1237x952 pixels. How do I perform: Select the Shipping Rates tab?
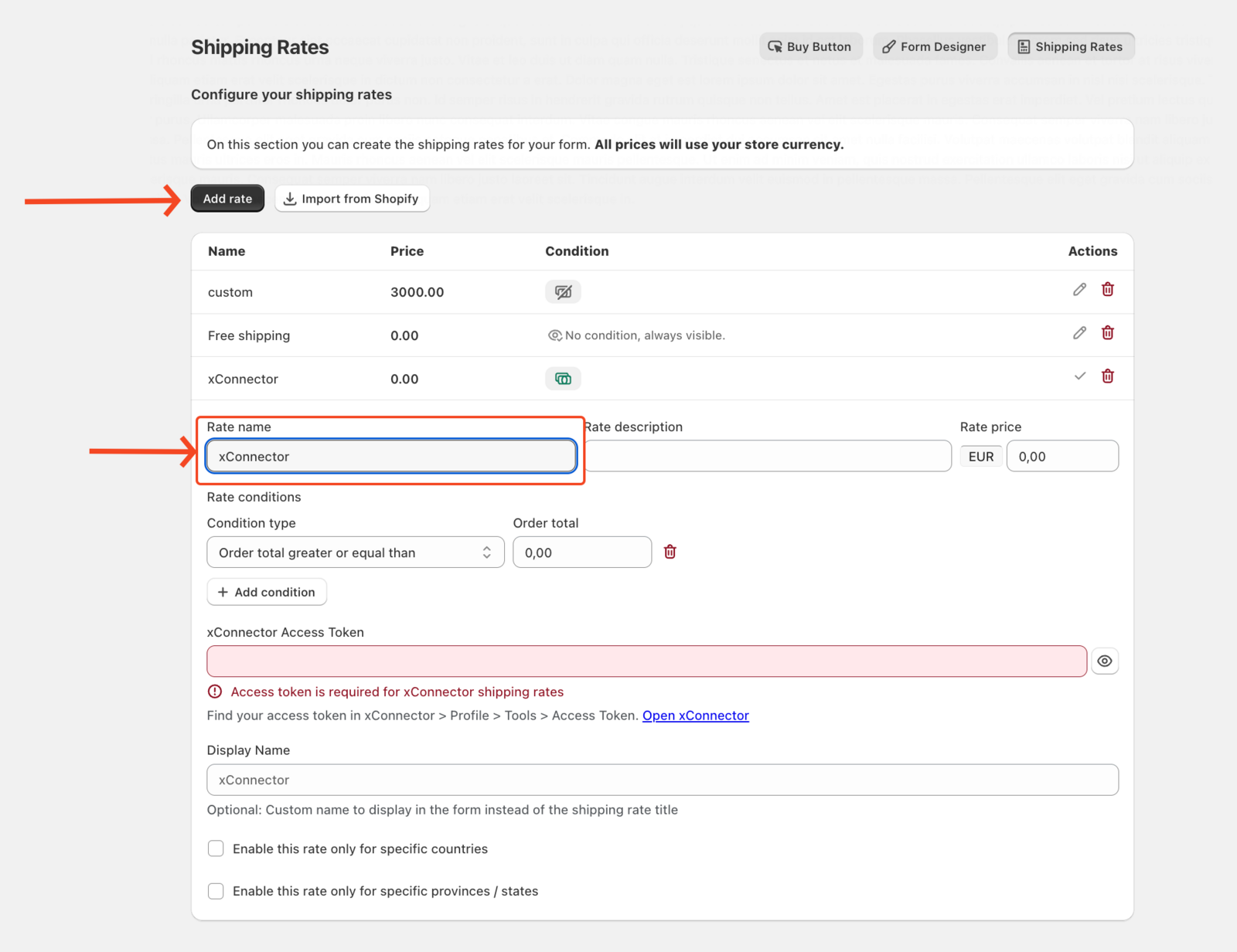pyautogui.click(x=1070, y=46)
